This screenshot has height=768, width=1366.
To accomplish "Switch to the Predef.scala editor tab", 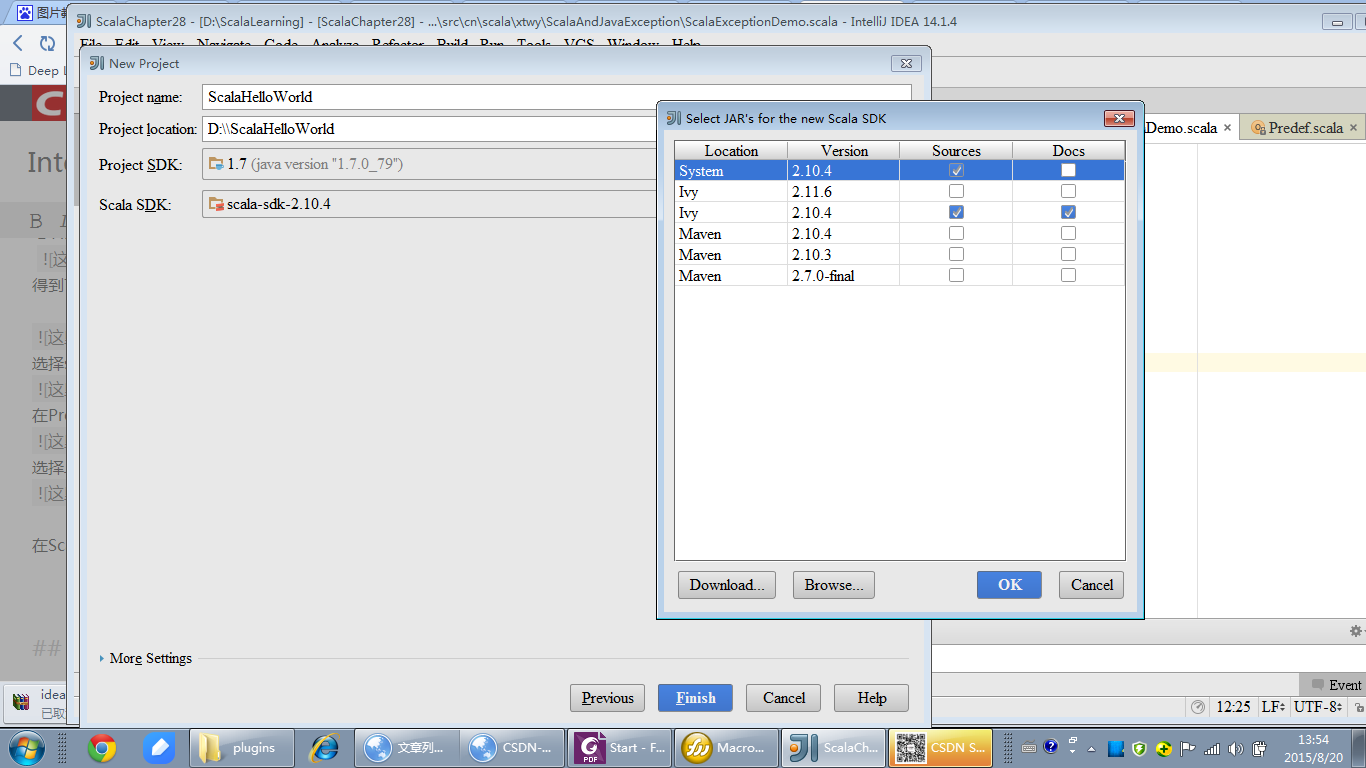I will coord(1304,128).
